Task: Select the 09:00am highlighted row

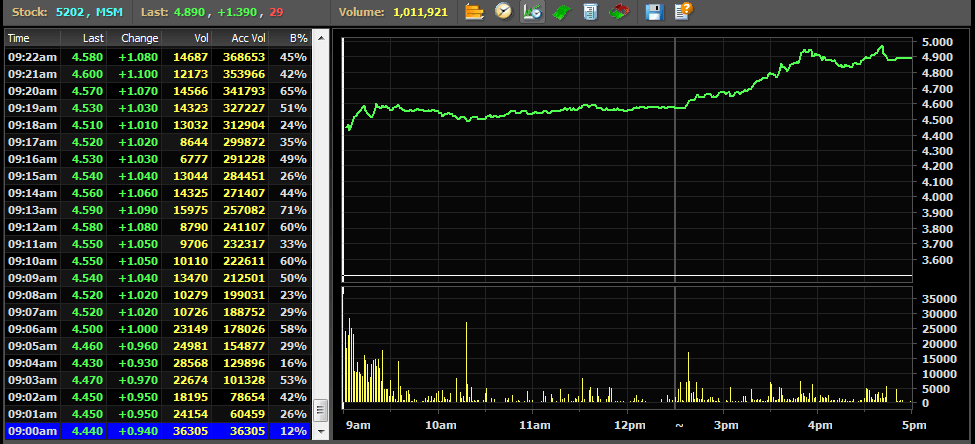Action: pyautogui.click(x=157, y=431)
